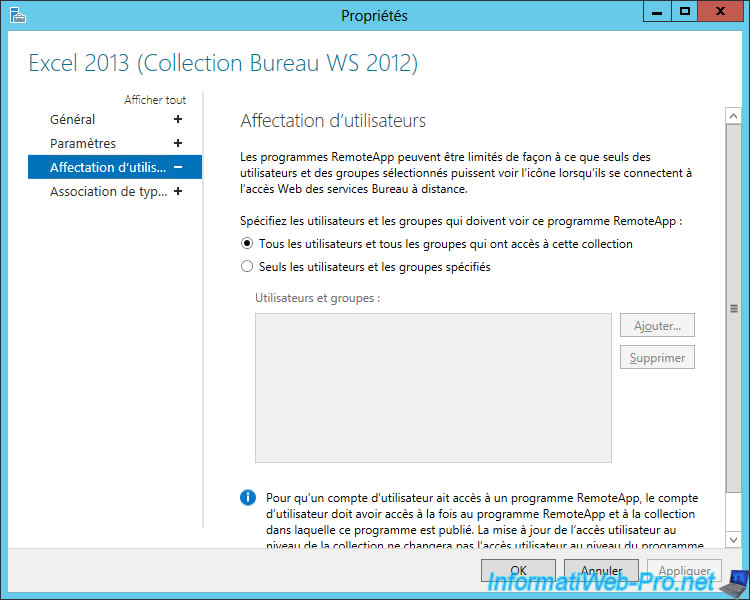Screen dimensions: 750x600
Task: Open the Général section
Action: (73, 119)
